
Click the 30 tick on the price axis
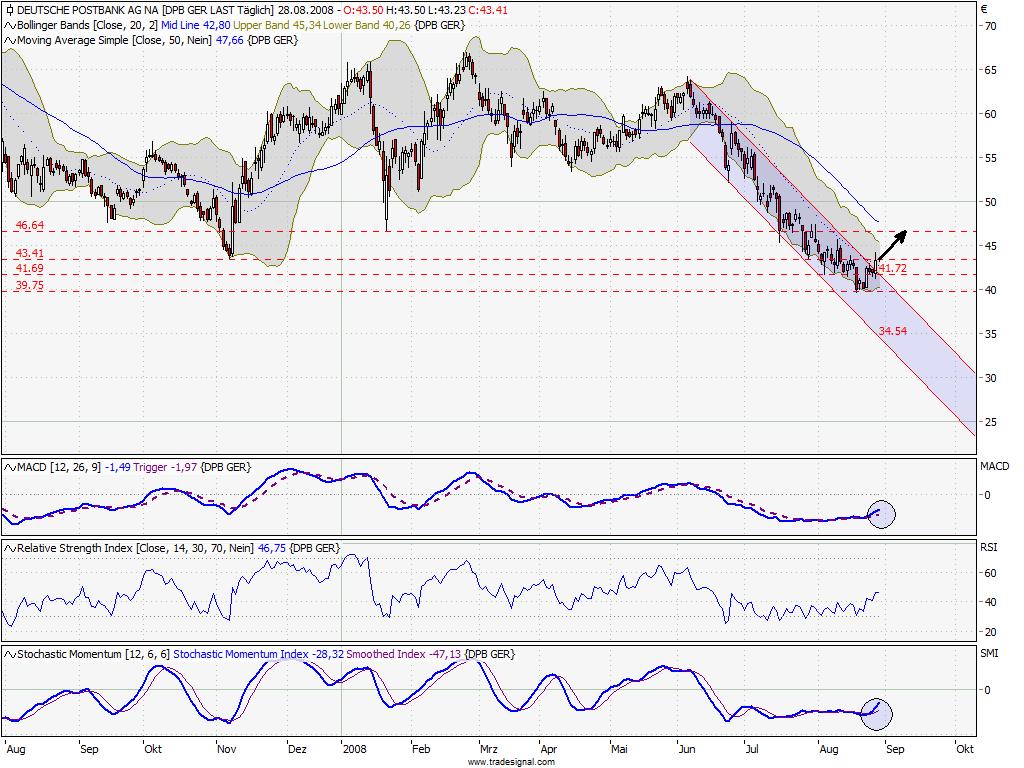pyautogui.click(x=991, y=378)
